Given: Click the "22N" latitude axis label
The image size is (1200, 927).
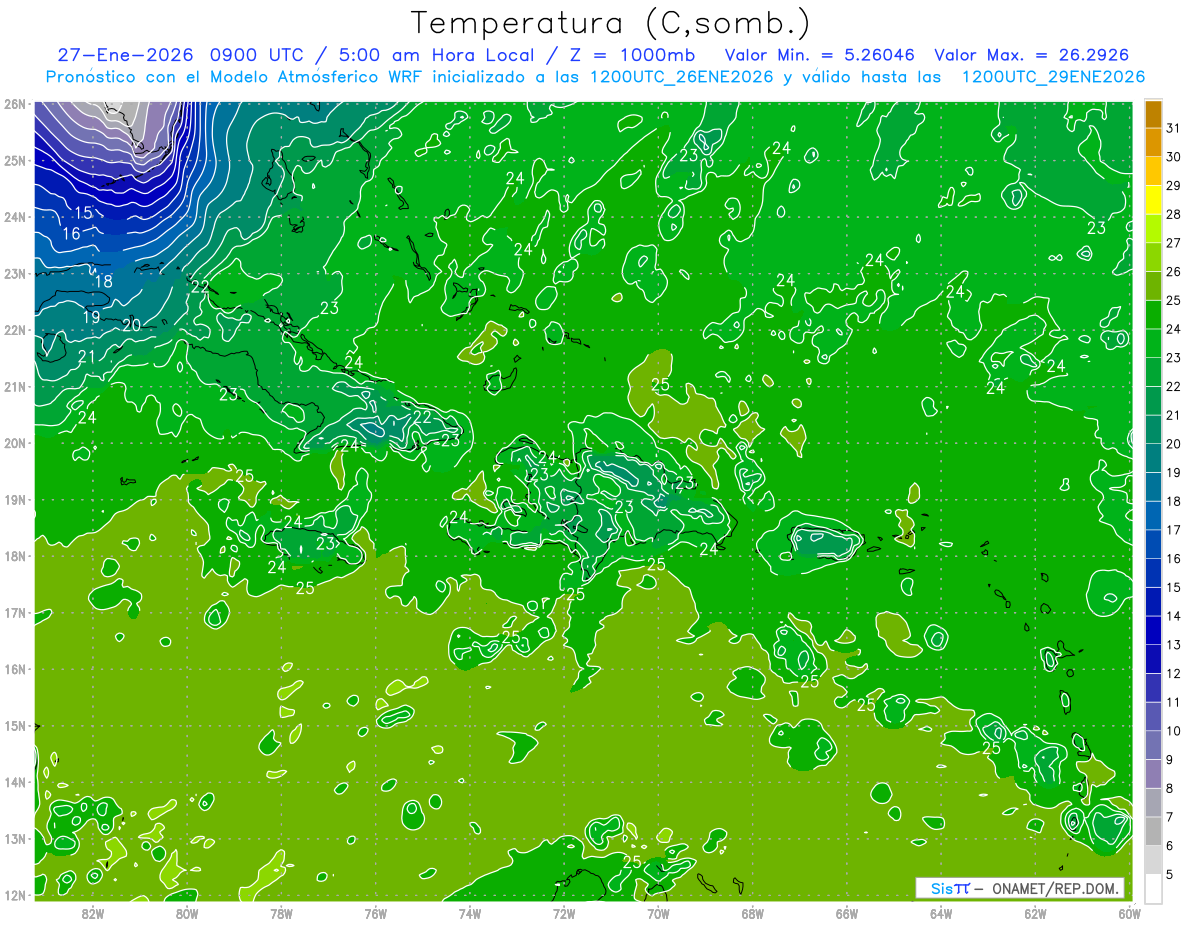Looking at the screenshot, I should point(14,330).
